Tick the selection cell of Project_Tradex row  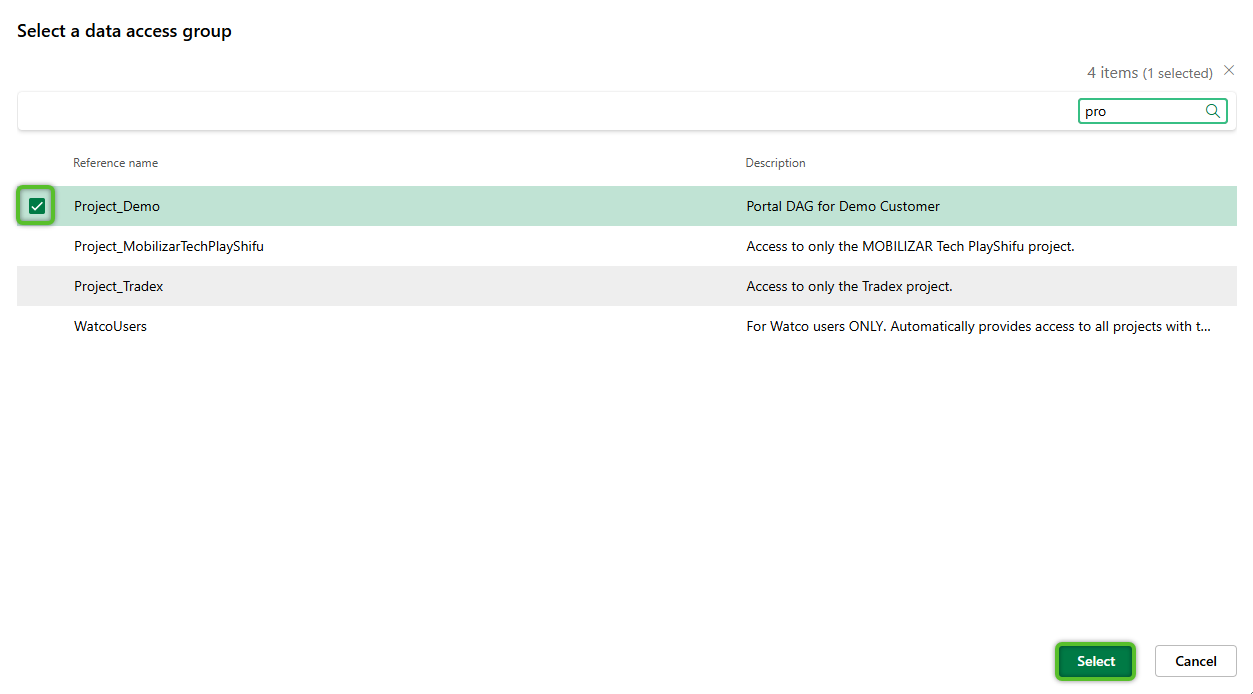(x=37, y=286)
